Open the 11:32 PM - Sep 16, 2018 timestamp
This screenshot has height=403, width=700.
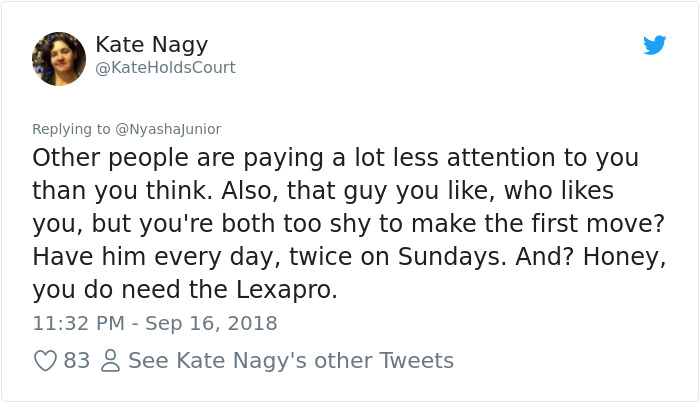[x=155, y=323]
